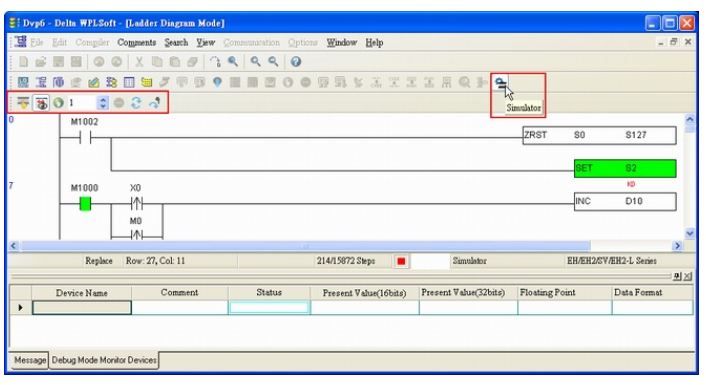
Task: Click the Present Value(16bits) column header
Action: [x=364, y=293]
